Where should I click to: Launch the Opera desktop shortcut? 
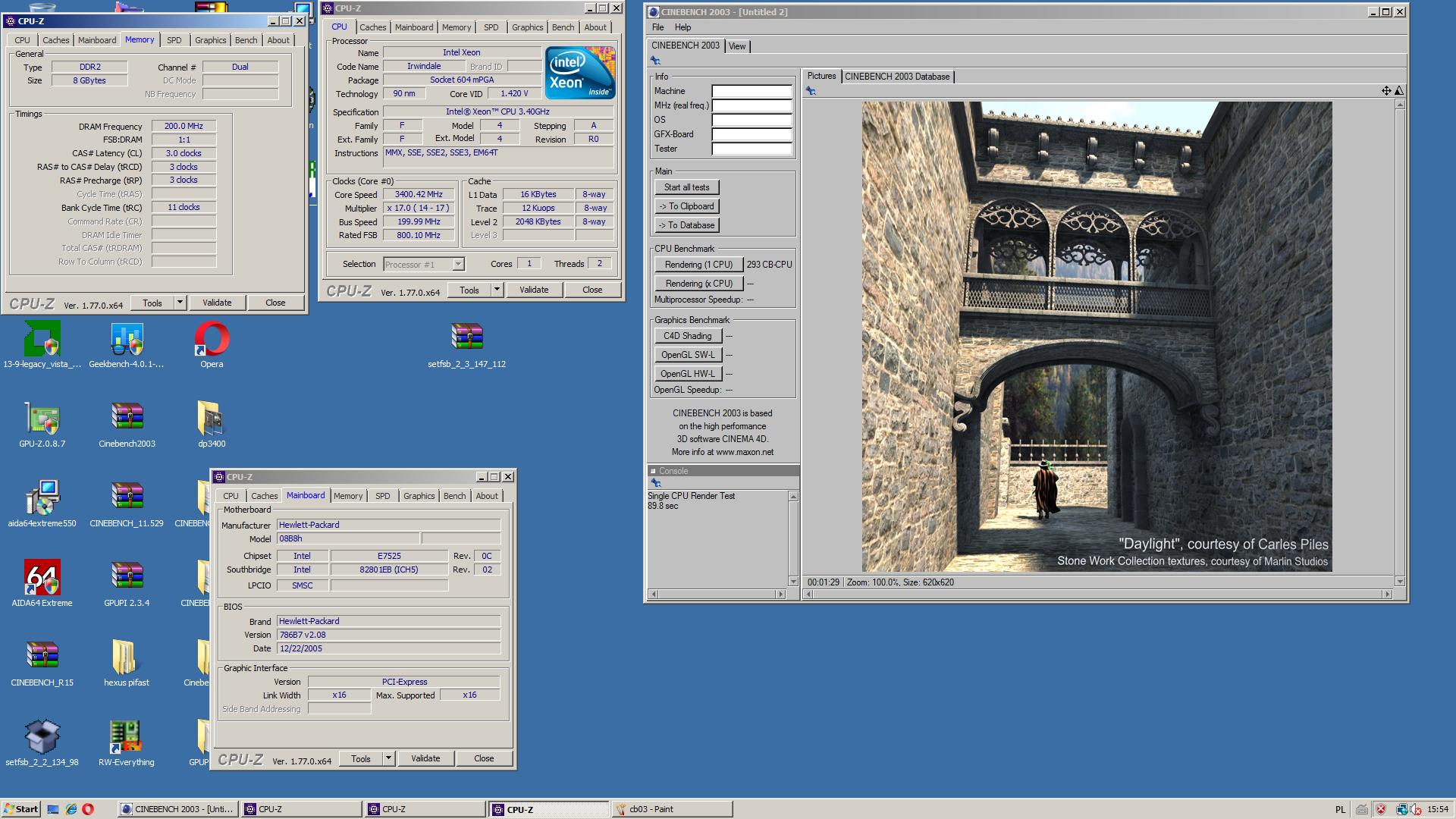pyautogui.click(x=212, y=339)
